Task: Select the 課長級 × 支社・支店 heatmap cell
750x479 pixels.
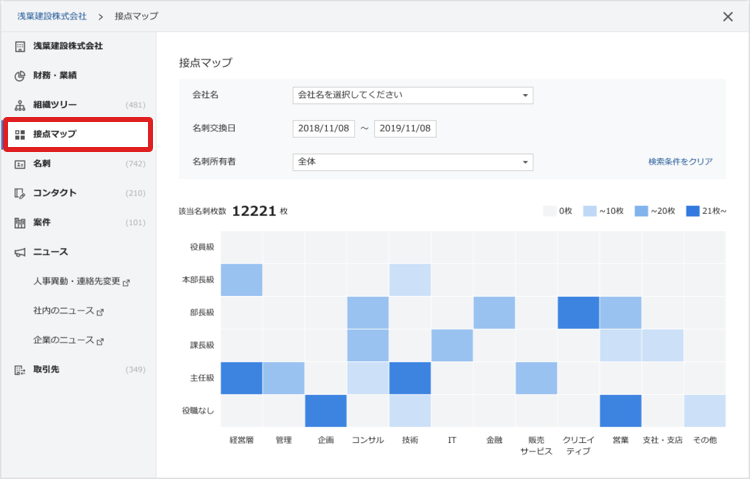Action: (x=662, y=345)
